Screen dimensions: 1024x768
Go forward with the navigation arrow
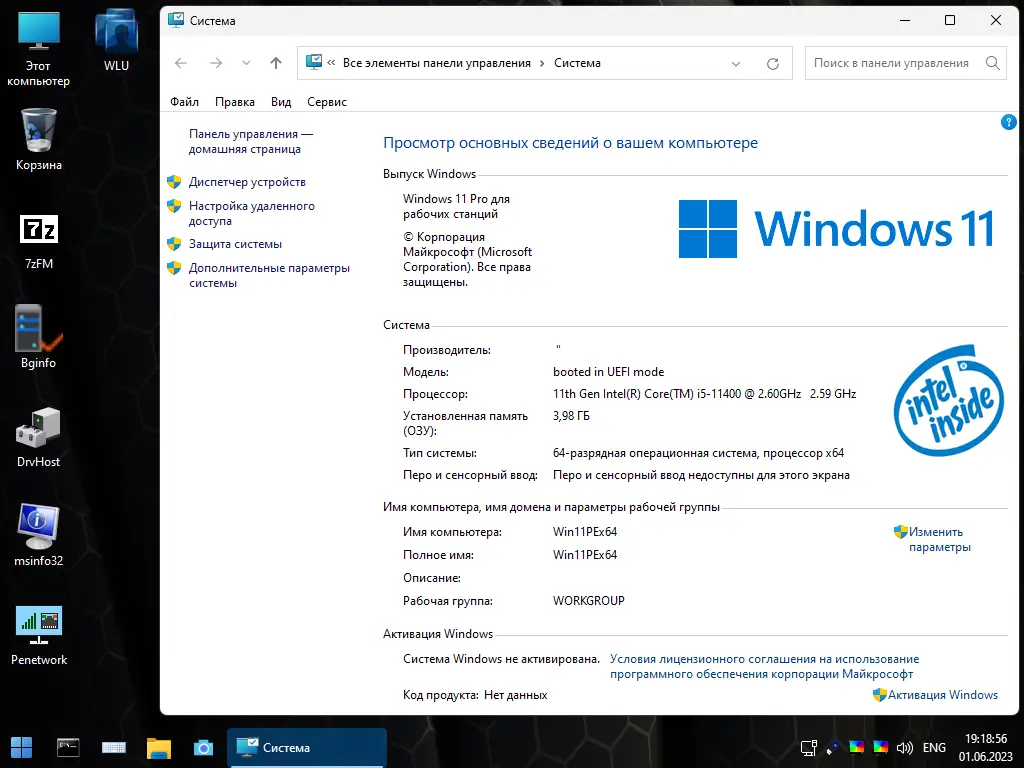point(216,63)
